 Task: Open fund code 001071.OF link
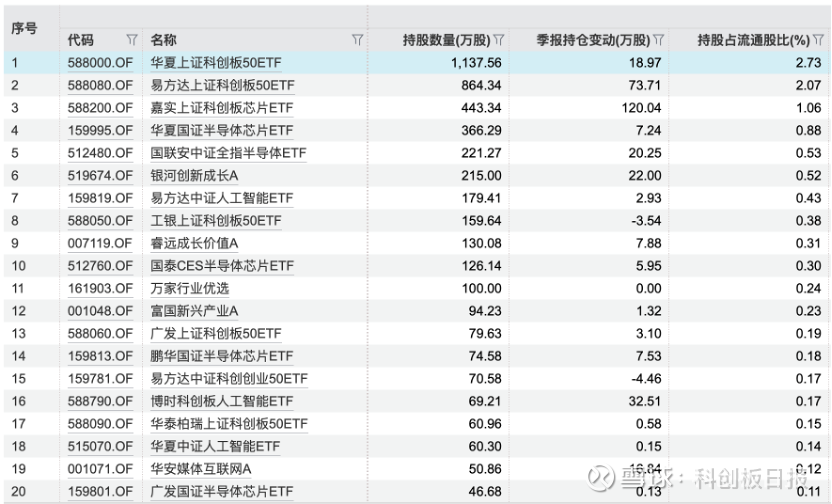click(100, 469)
